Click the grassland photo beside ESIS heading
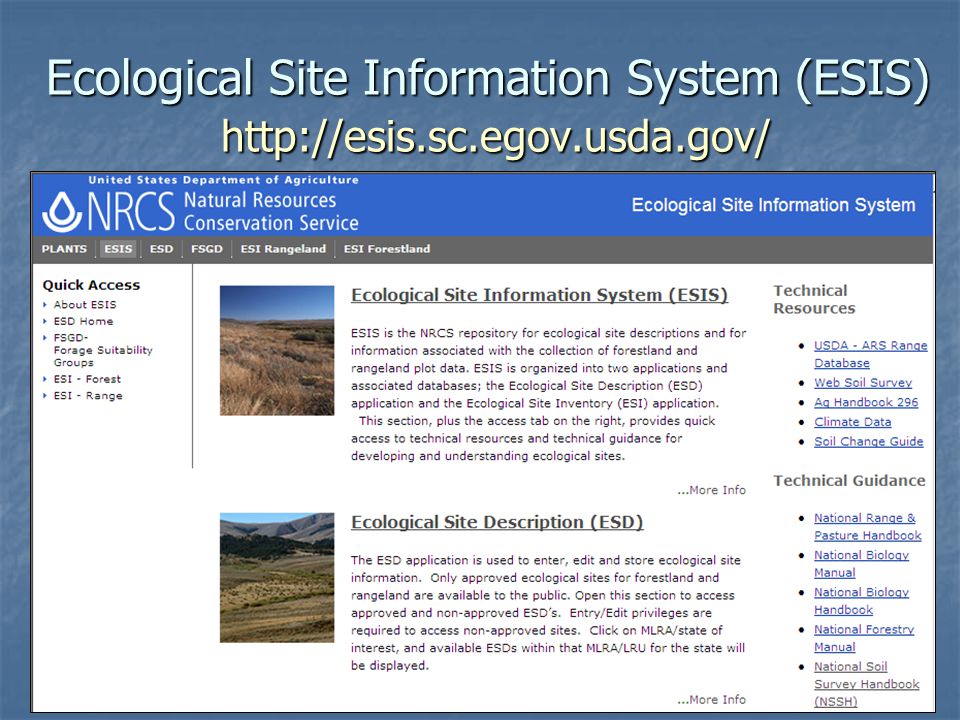Screen dimensions: 960x720 (277, 350)
